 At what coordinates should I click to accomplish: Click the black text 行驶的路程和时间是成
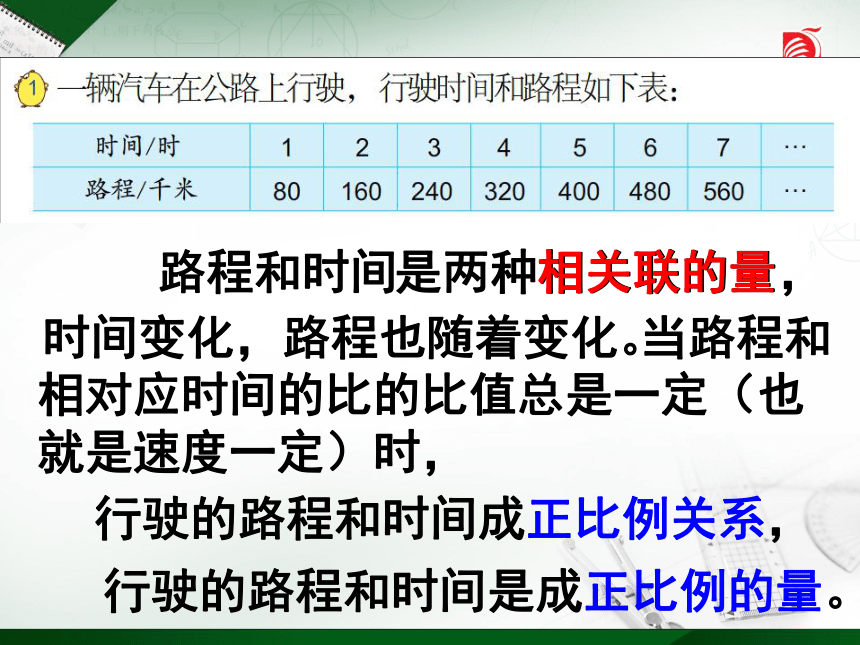(x=344, y=590)
